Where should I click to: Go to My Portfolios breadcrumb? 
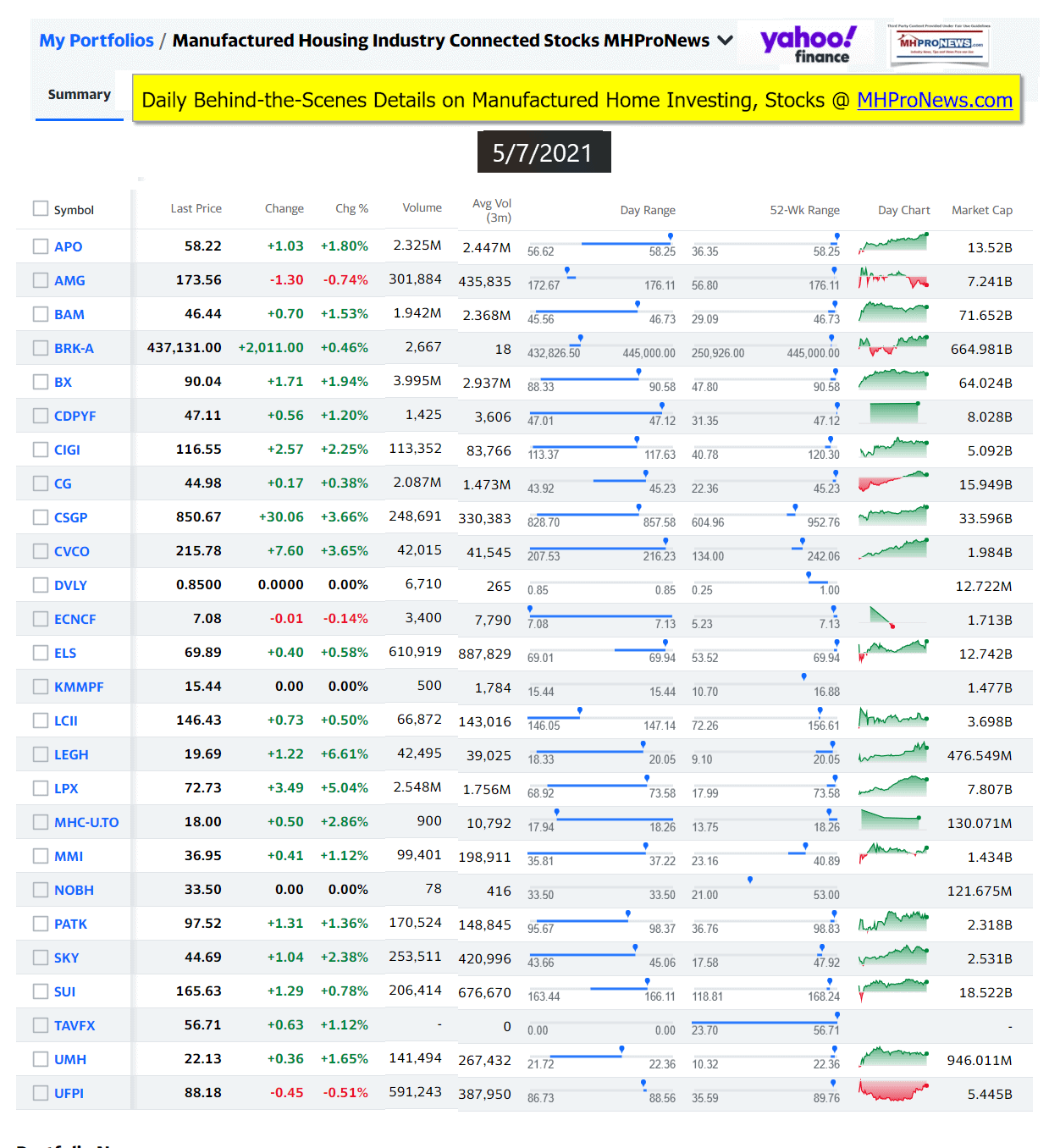pyautogui.click(x=97, y=41)
